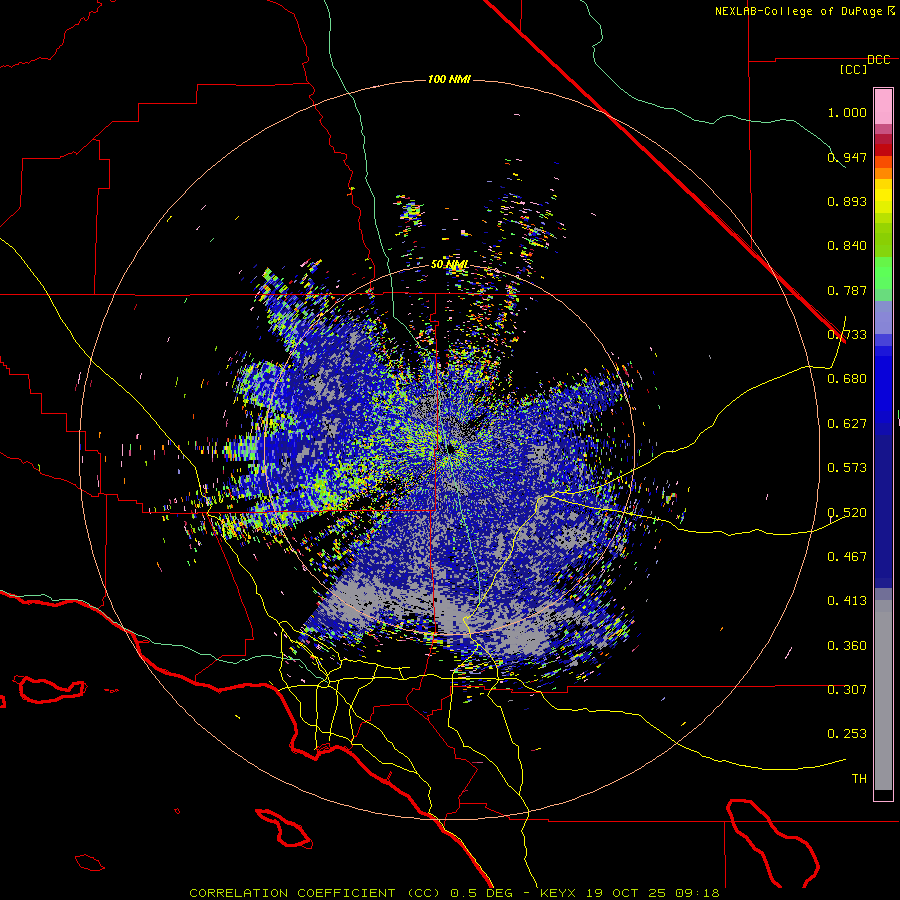Click the 50 NMI range ring label

pyautogui.click(x=449, y=265)
